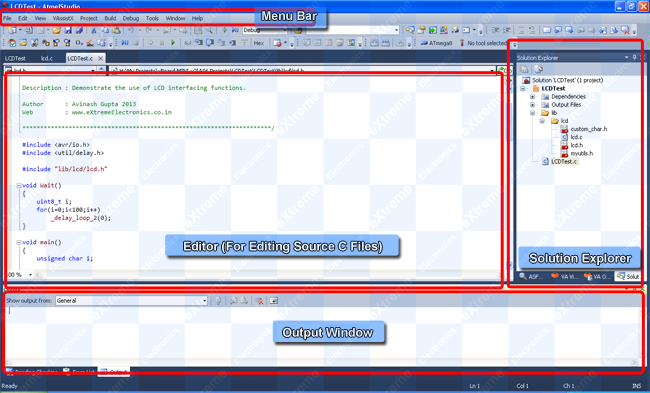Viewport: 650px width, 393px height.
Task: Expand the Dependencies node
Action: (533, 97)
